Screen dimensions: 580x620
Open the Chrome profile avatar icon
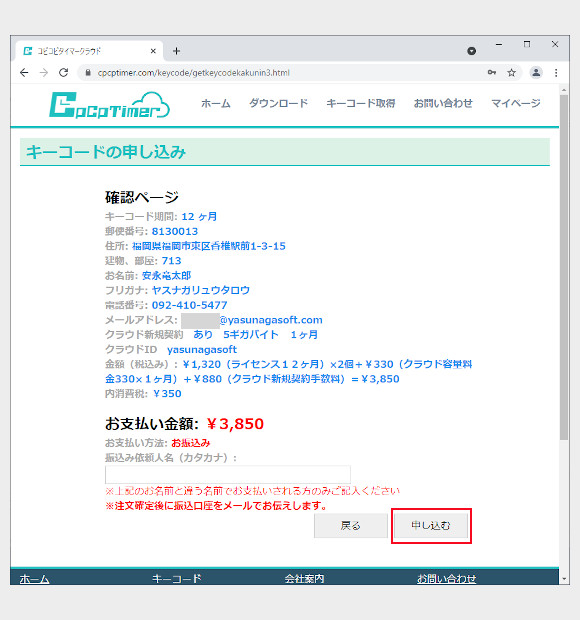(x=536, y=73)
